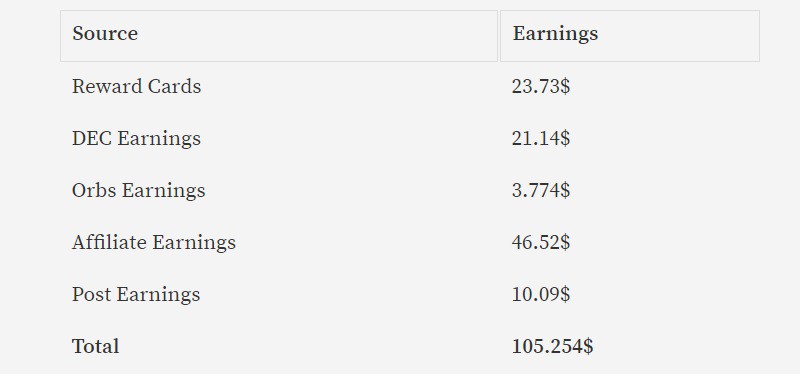This screenshot has width=800, height=374.
Task: Click the empty area of Source header cell
Action: [316, 36]
